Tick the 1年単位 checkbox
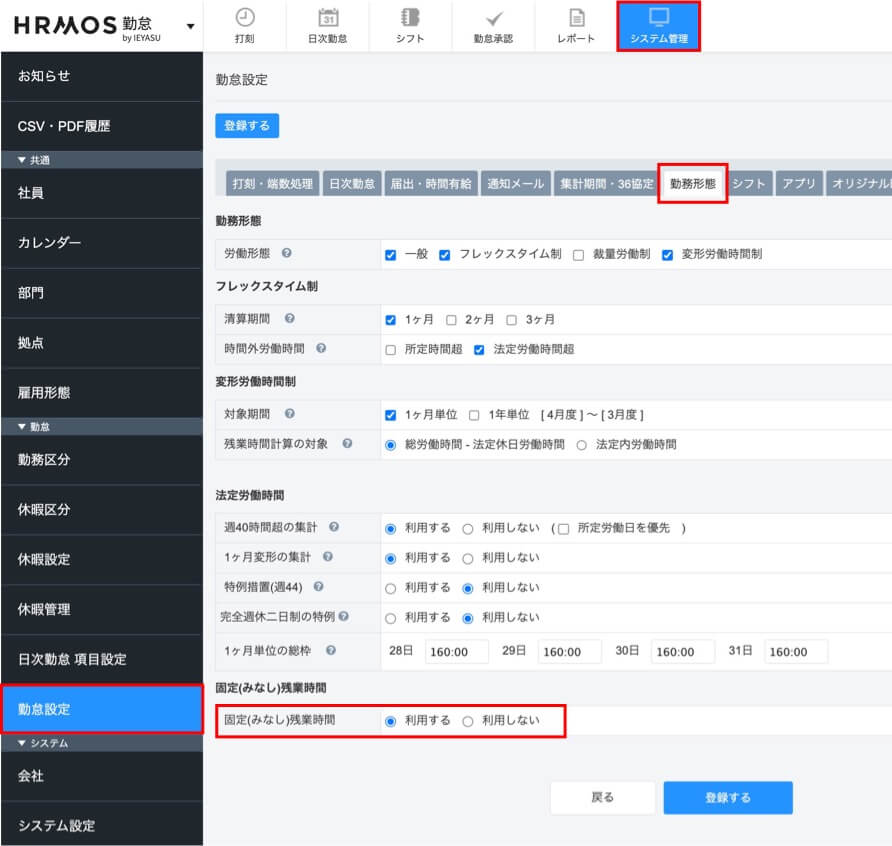 pyautogui.click(x=474, y=415)
